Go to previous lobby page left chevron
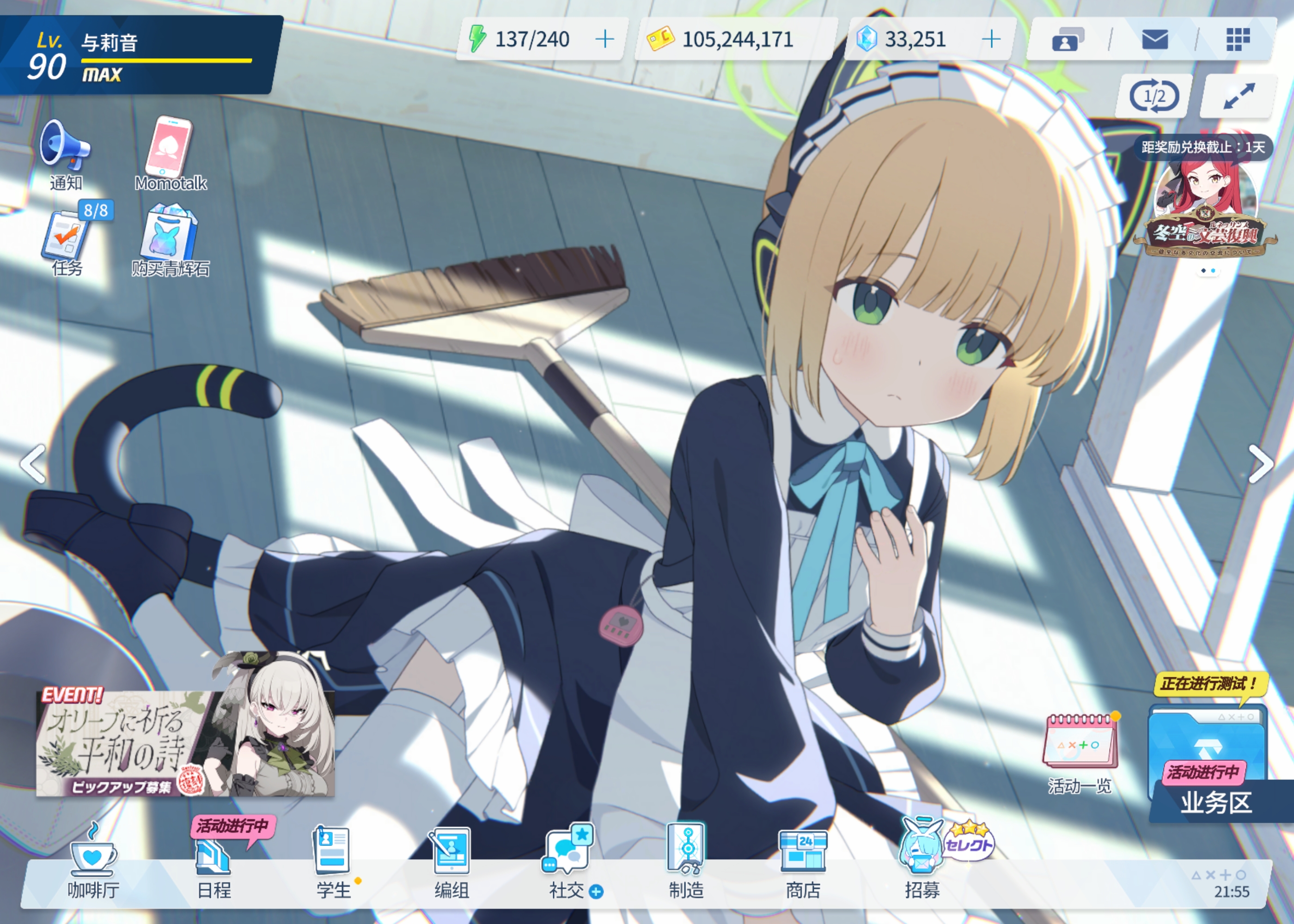 tap(33, 464)
